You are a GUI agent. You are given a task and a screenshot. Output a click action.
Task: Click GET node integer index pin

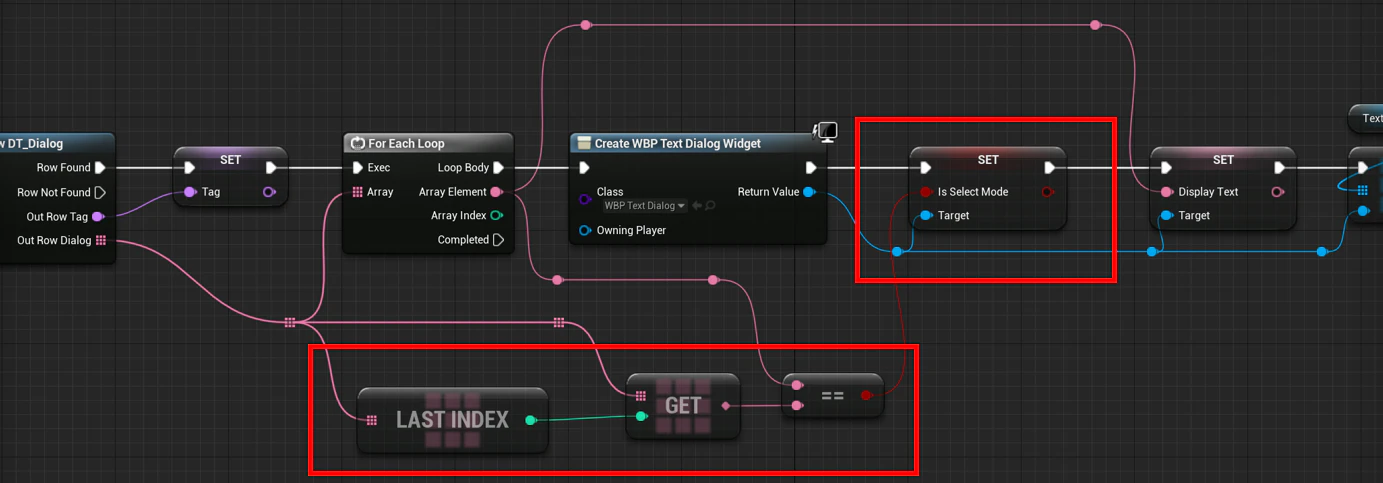[641, 417]
